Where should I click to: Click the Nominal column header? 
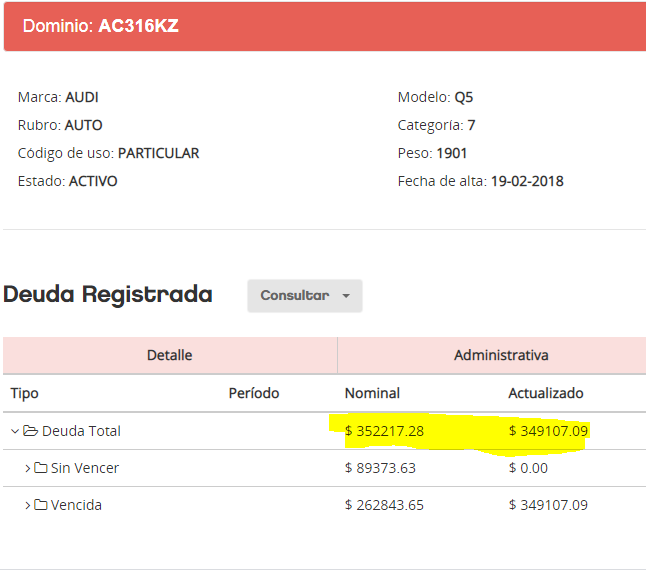(372, 393)
